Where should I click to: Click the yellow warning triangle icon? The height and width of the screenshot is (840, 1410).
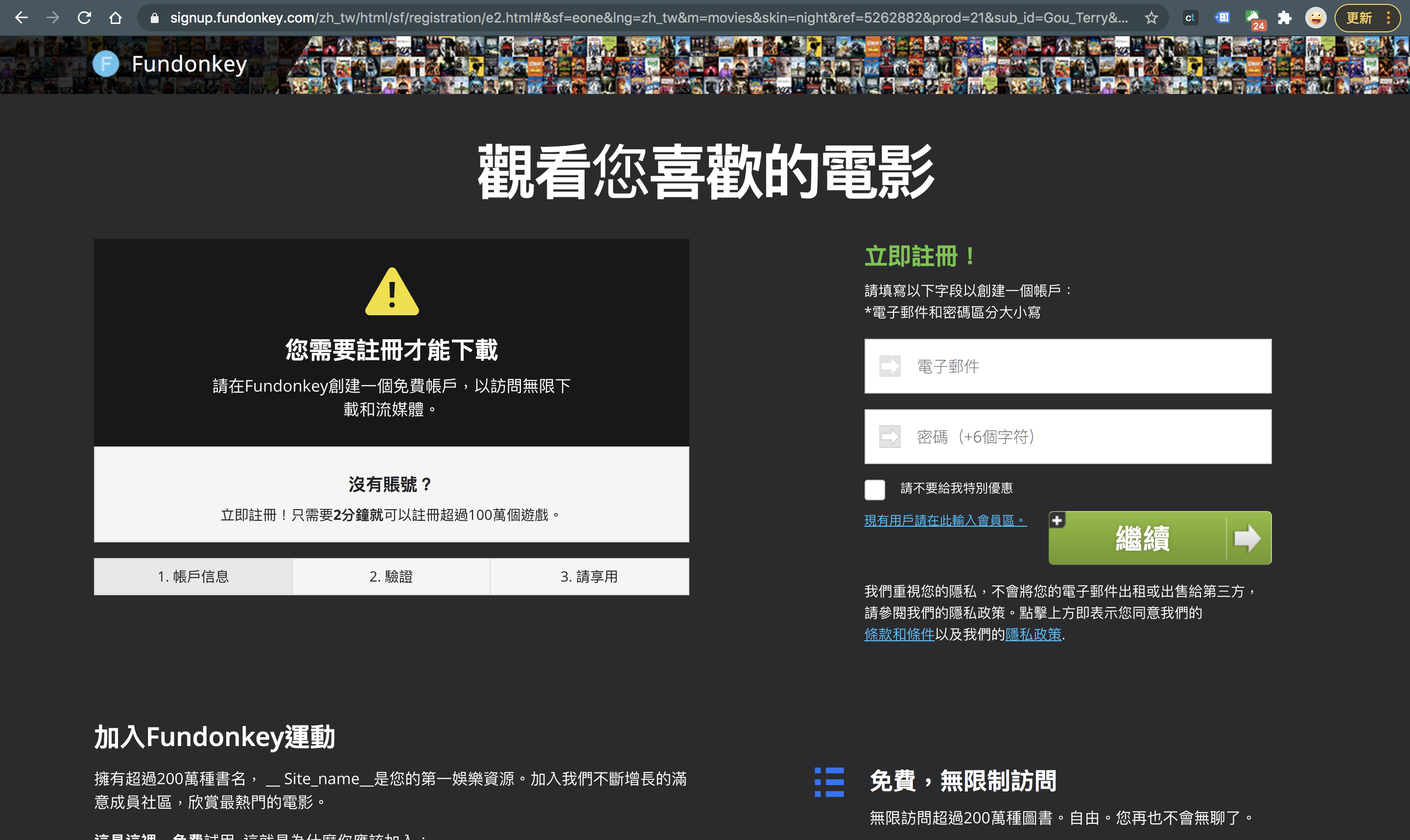coord(392,292)
